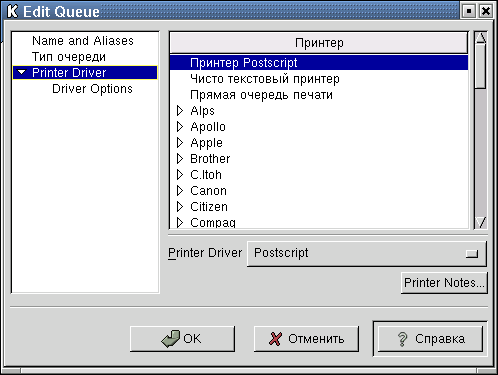Select Name and Aliases section
498x375 pixels.
[x=83, y=41]
